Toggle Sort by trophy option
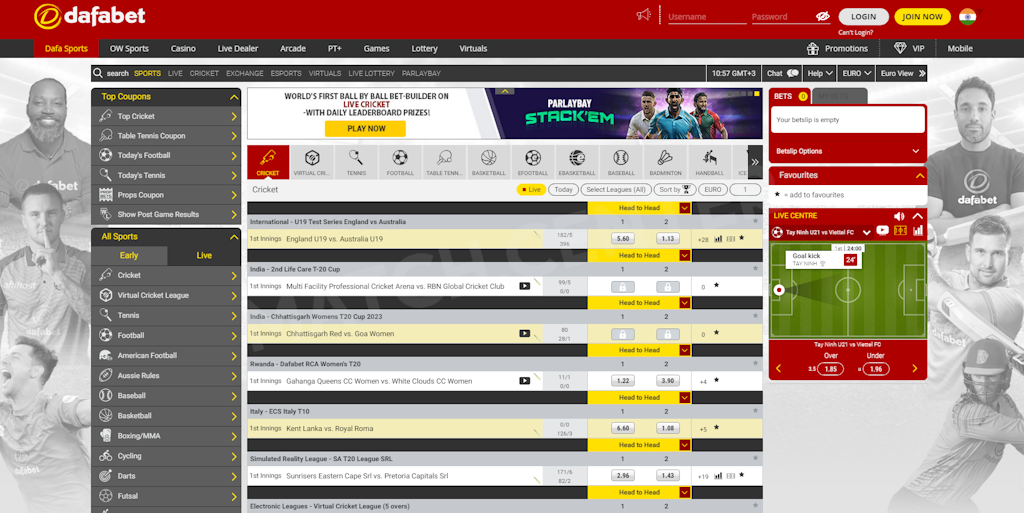 [674, 189]
